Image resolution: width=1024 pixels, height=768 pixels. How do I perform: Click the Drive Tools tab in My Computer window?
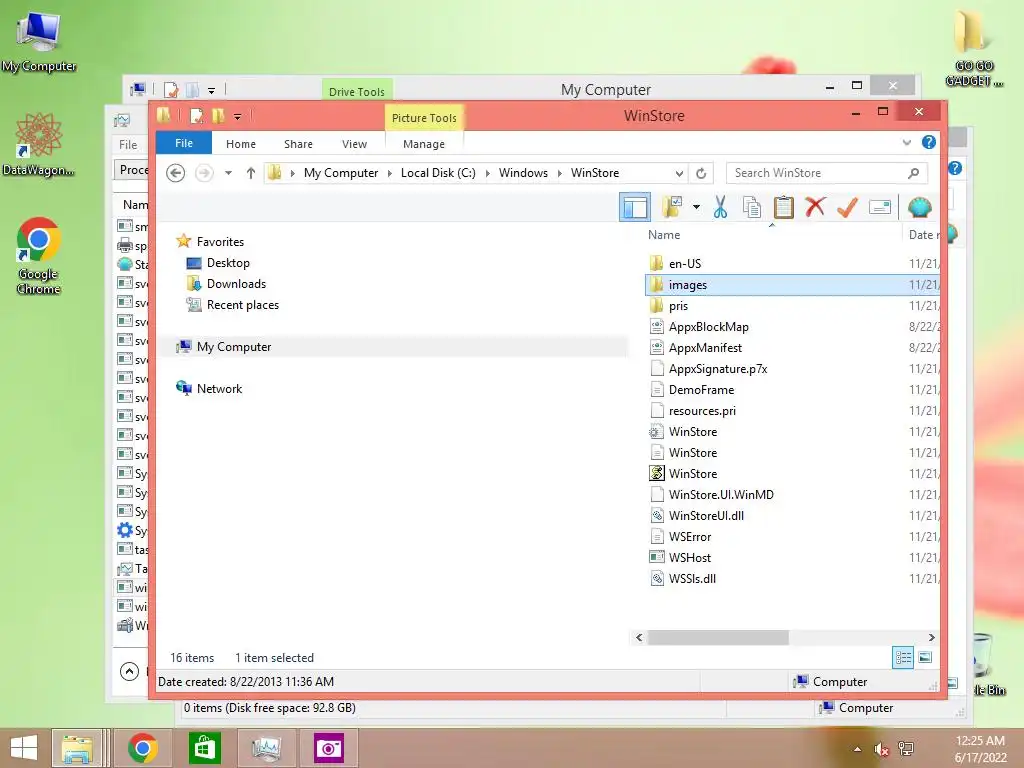357,91
